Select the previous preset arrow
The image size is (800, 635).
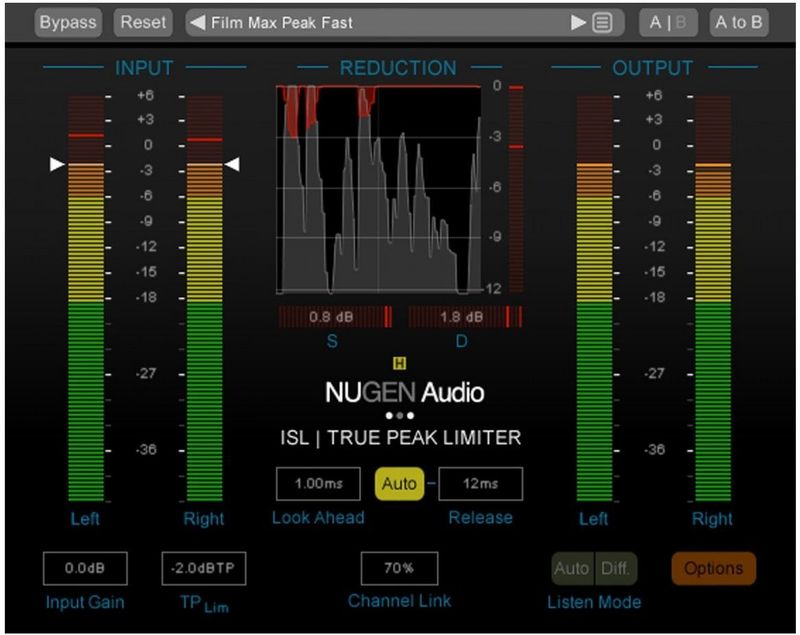[197, 22]
